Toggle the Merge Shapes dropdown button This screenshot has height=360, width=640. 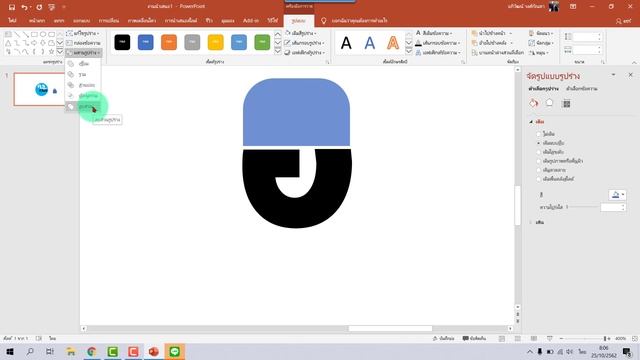pos(83,53)
